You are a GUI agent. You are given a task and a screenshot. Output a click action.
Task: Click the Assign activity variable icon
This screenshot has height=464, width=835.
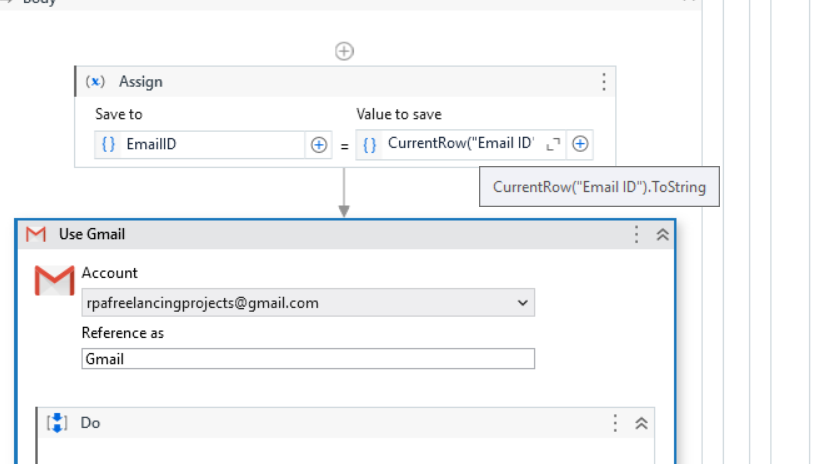tap(96, 81)
